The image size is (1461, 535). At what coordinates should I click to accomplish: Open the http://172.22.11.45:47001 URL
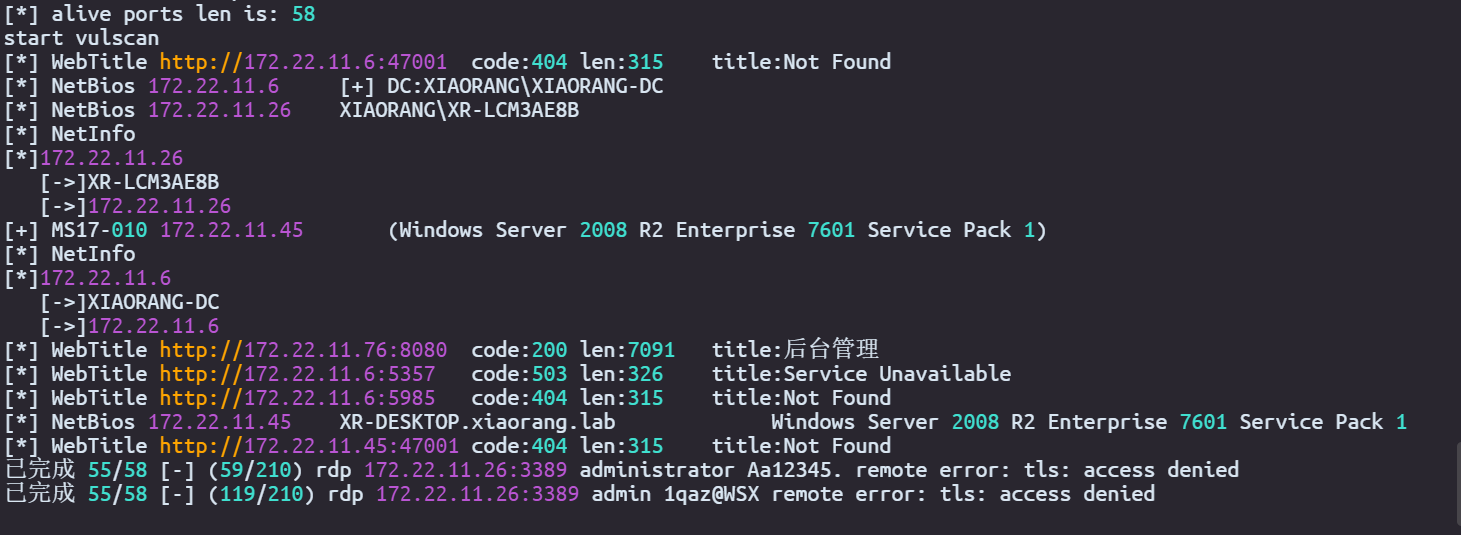309,446
